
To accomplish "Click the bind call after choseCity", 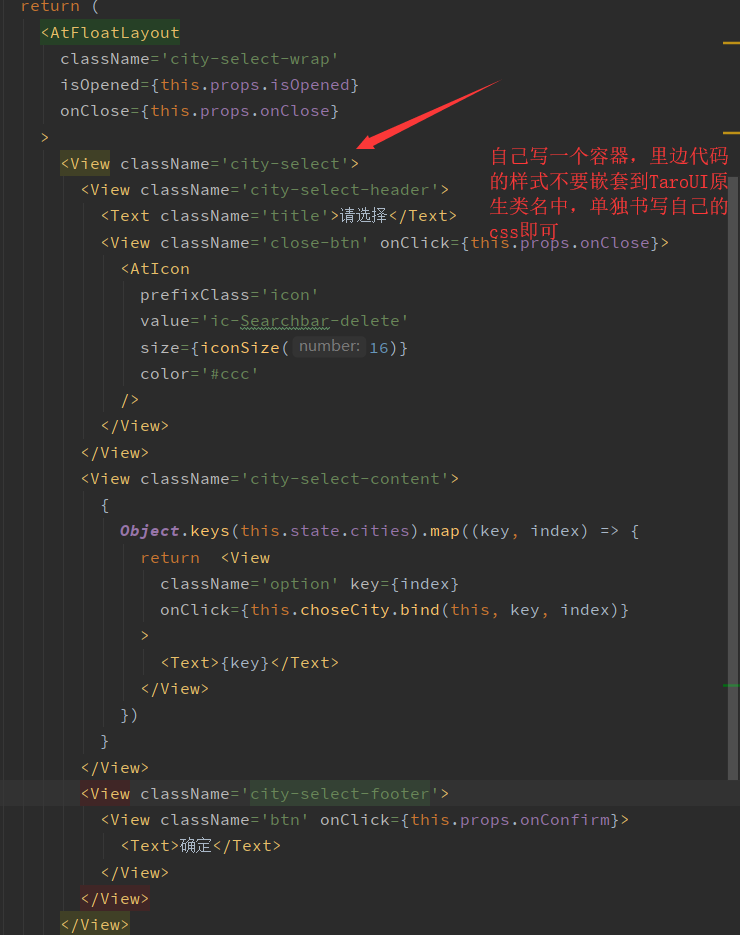I will (x=419, y=610).
